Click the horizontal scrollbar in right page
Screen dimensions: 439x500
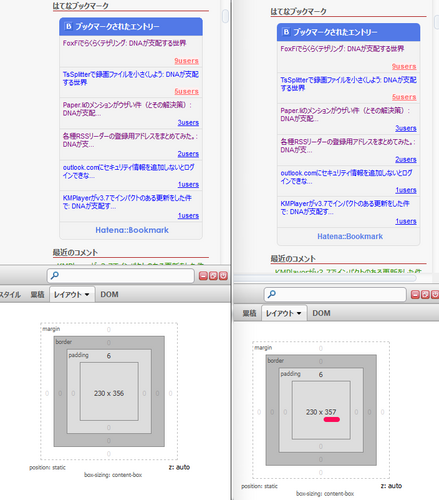[325, 278]
